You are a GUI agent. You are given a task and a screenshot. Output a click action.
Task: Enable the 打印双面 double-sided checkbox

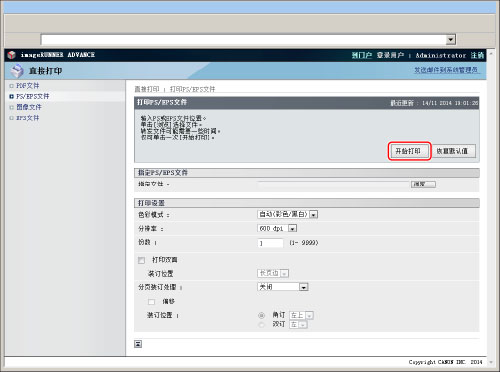pyautogui.click(x=141, y=260)
